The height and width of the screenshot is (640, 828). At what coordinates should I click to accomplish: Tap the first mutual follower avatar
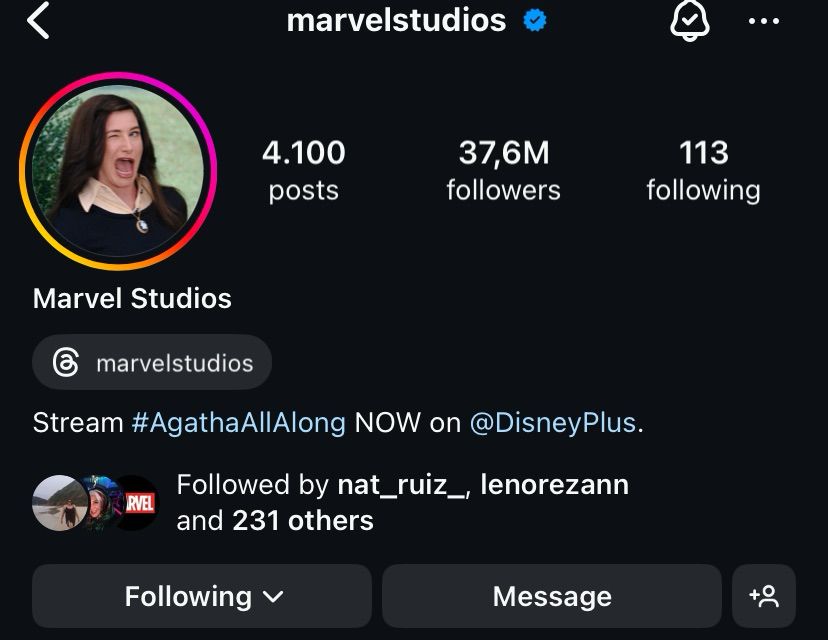coord(58,503)
